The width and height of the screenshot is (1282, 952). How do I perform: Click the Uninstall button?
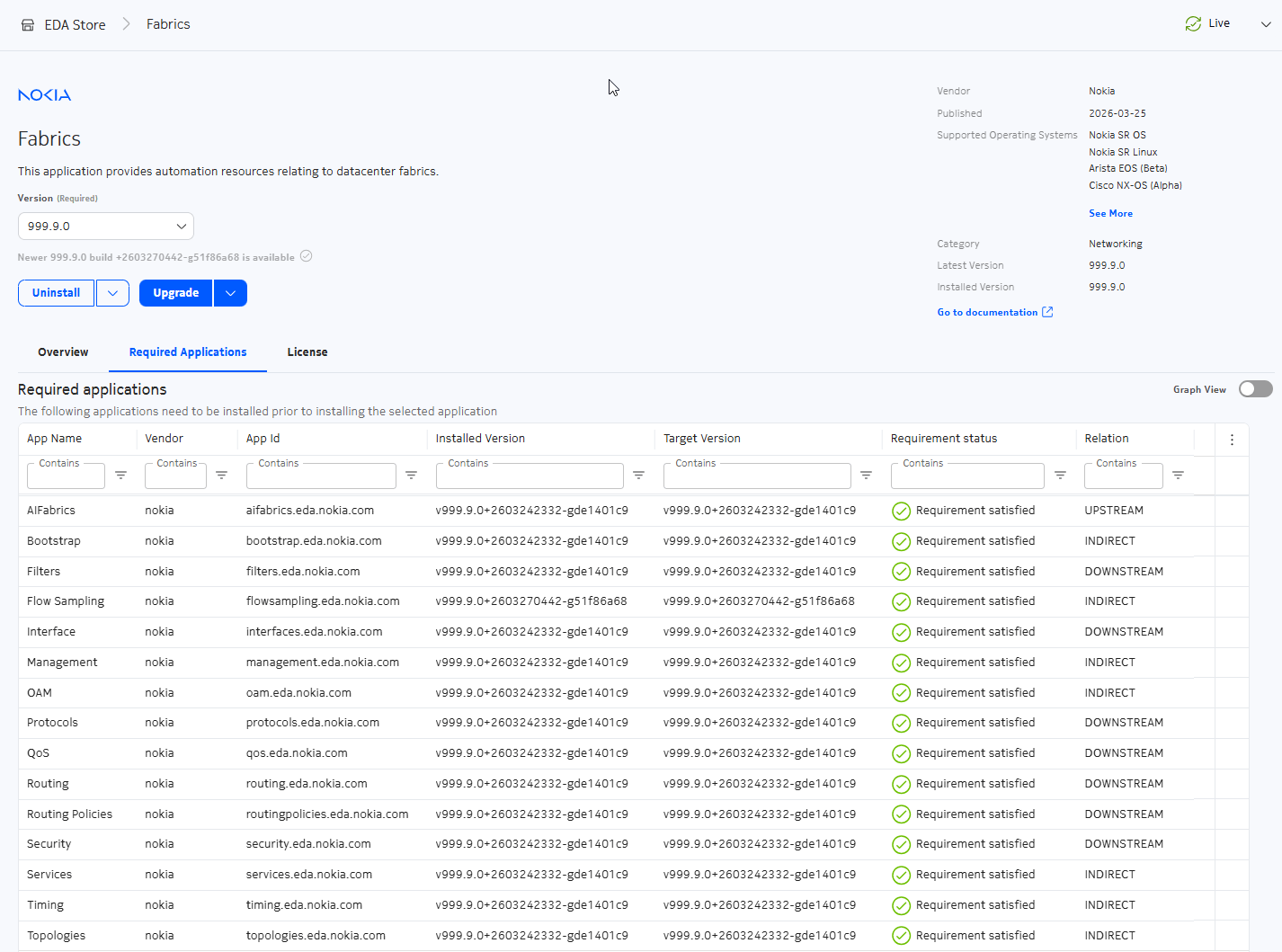click(x=56, y=293)
